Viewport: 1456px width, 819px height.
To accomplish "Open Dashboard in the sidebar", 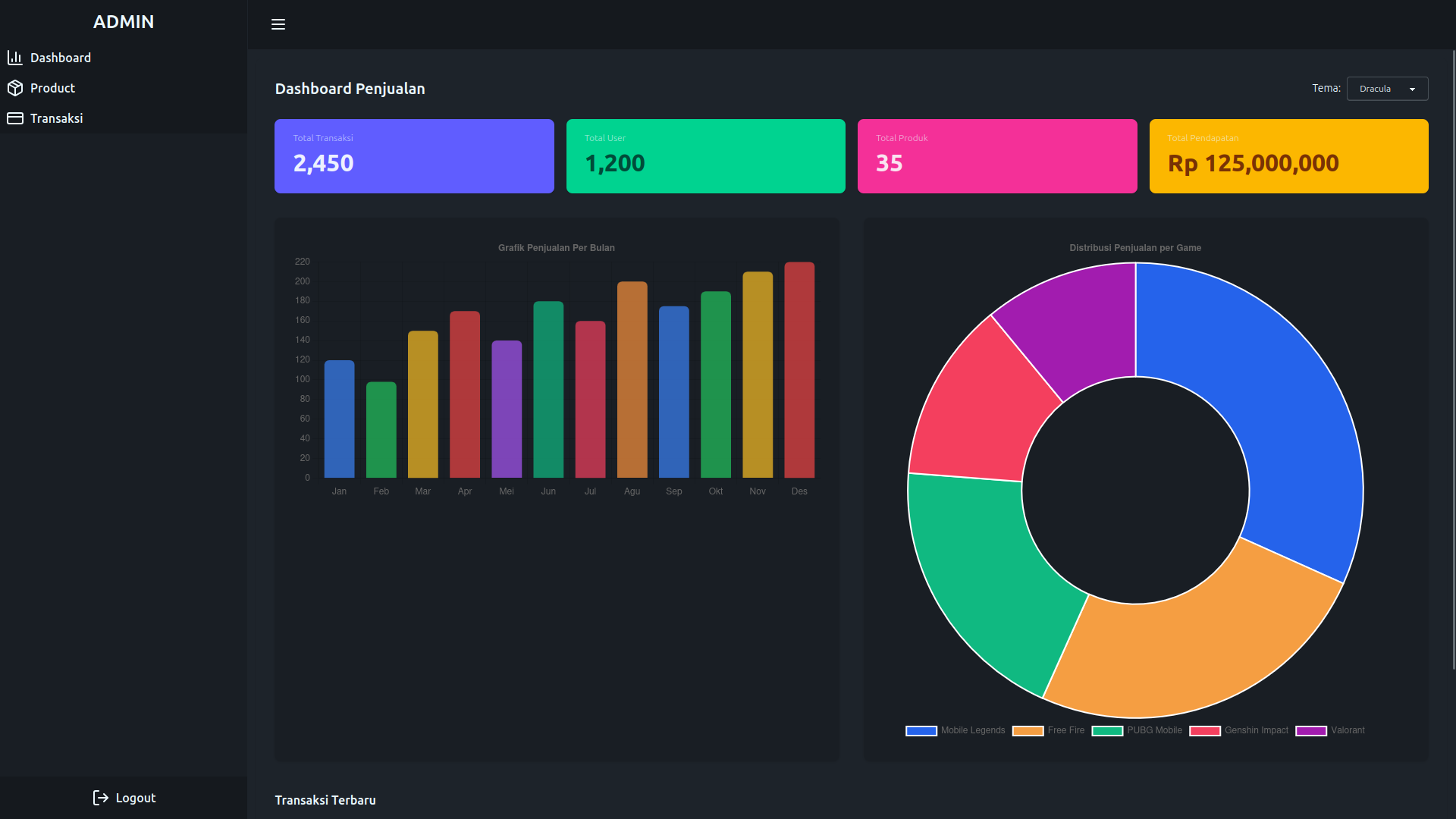I will pyautogui.click(x=61, y=58).
